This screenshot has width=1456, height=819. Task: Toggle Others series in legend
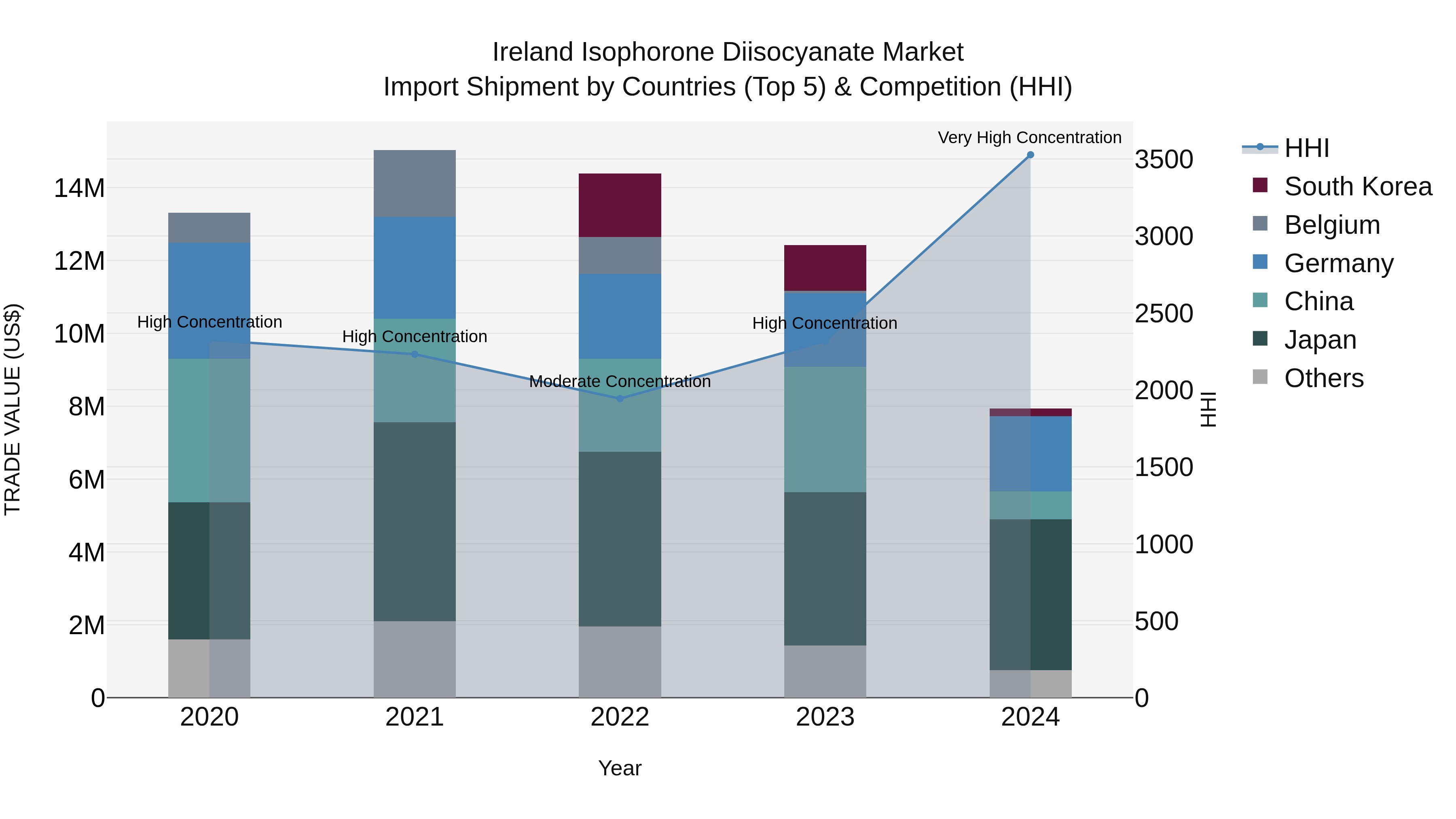(x=1308, y=378)
